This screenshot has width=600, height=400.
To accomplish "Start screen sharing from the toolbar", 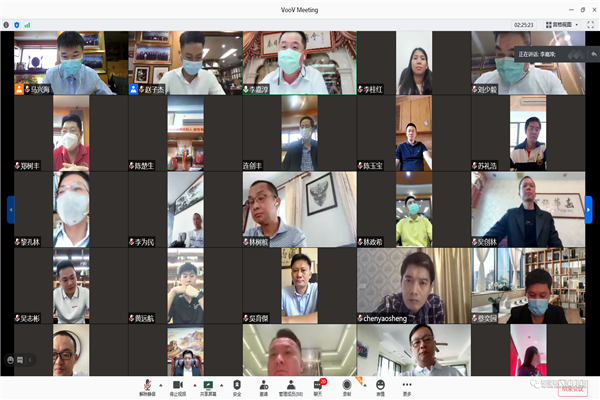I will click(208, 385).
